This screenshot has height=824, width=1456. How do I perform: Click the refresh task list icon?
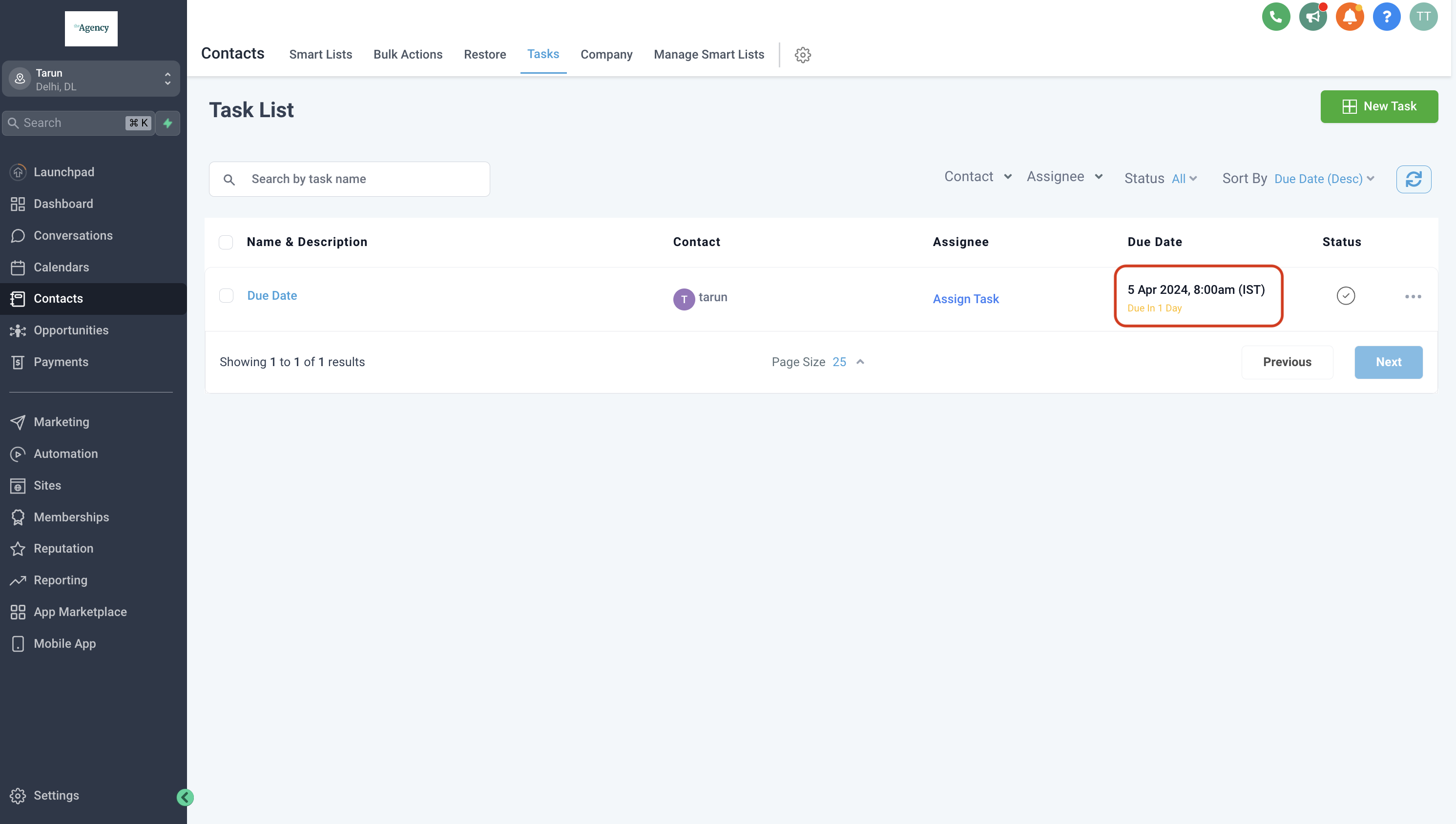pos(1413,179)
